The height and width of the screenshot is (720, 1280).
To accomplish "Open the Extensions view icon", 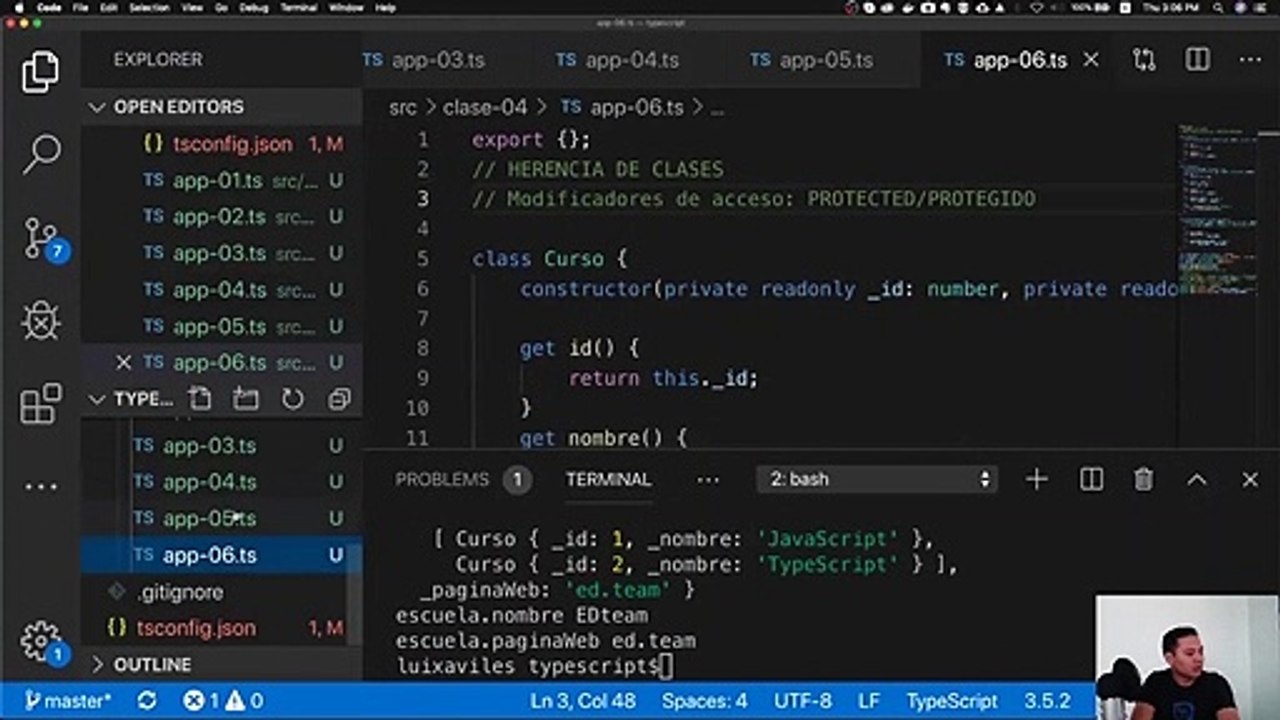I will pyautogui.click(x=40, y=404).
